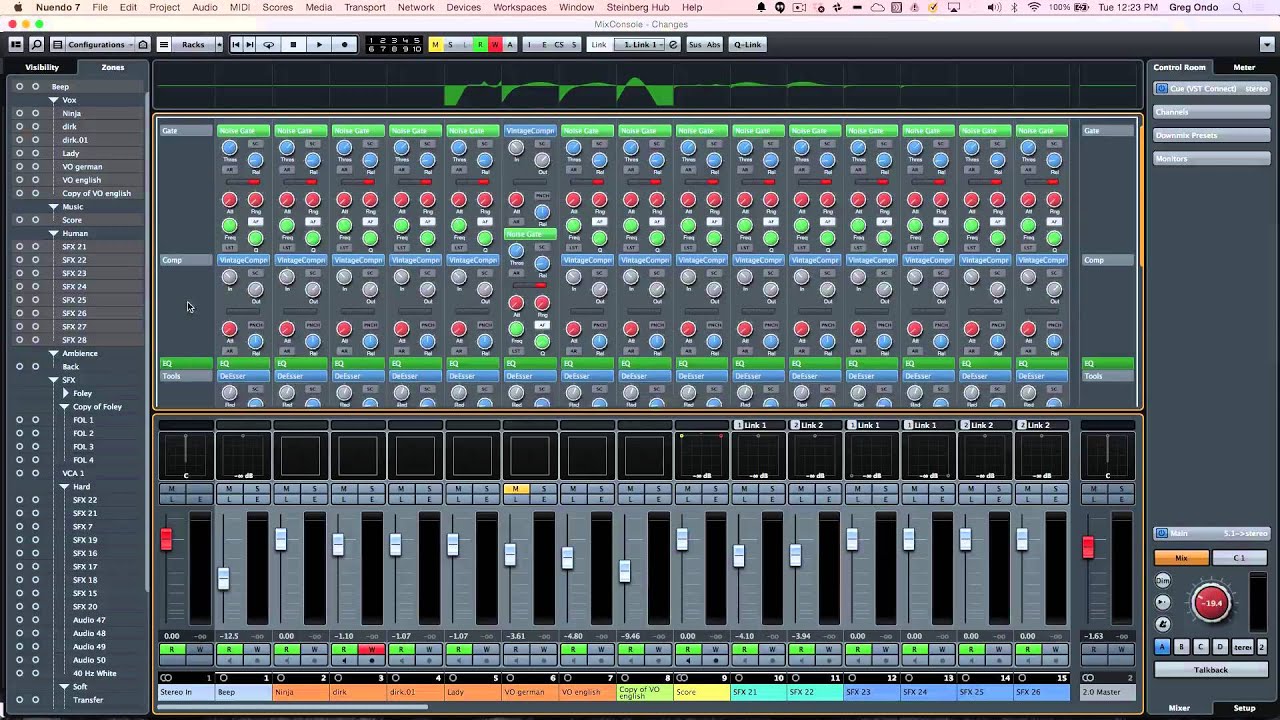Viewport: 1280px width, 720px height.
Task: Open the Transport menu
Action: coord(364,7)
